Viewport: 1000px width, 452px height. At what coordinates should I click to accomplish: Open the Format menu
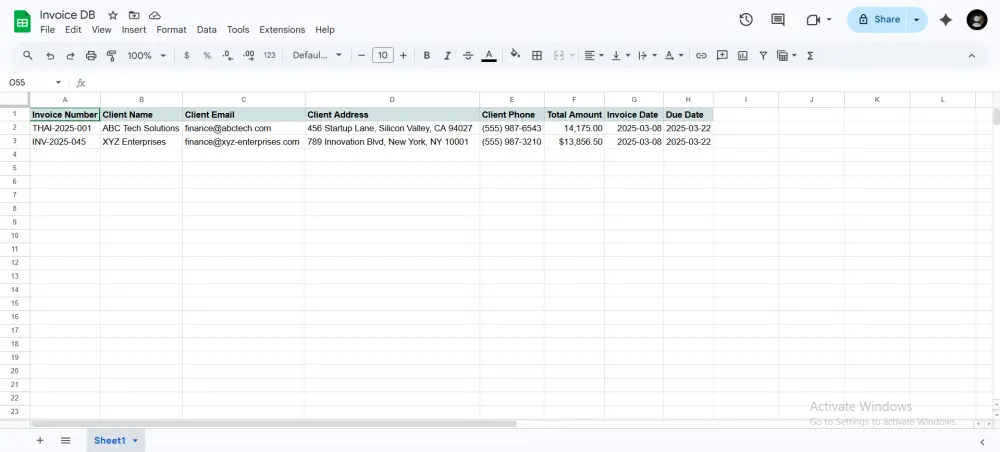[x=172, y=30]
